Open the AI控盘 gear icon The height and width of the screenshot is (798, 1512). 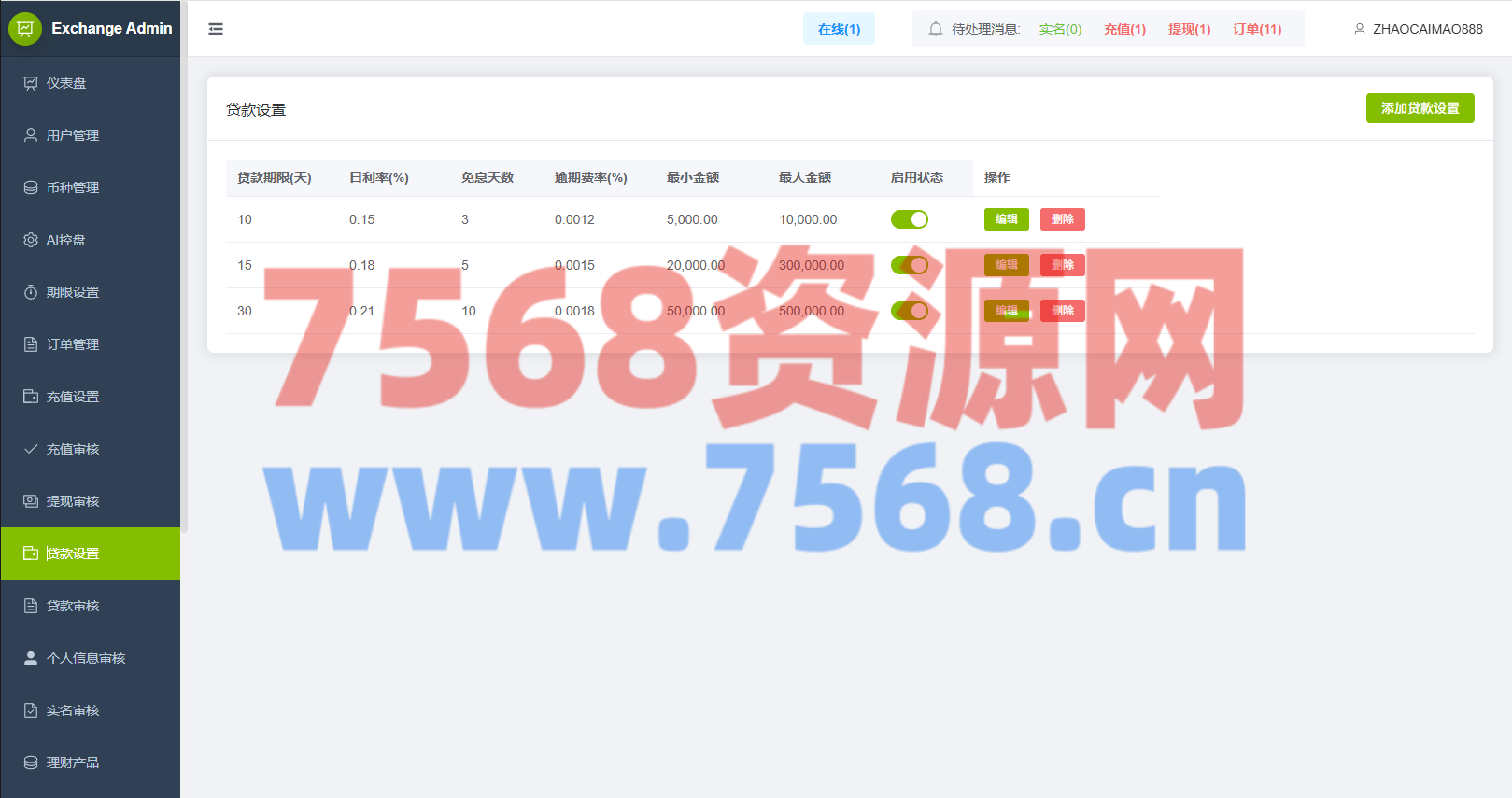(x=31, y=240)
